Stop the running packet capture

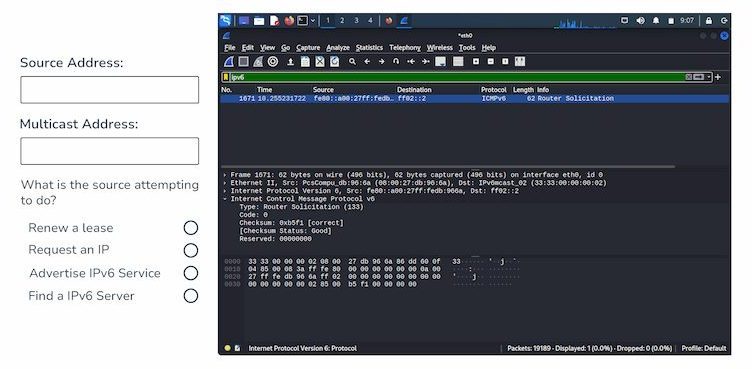coord(244,61)
